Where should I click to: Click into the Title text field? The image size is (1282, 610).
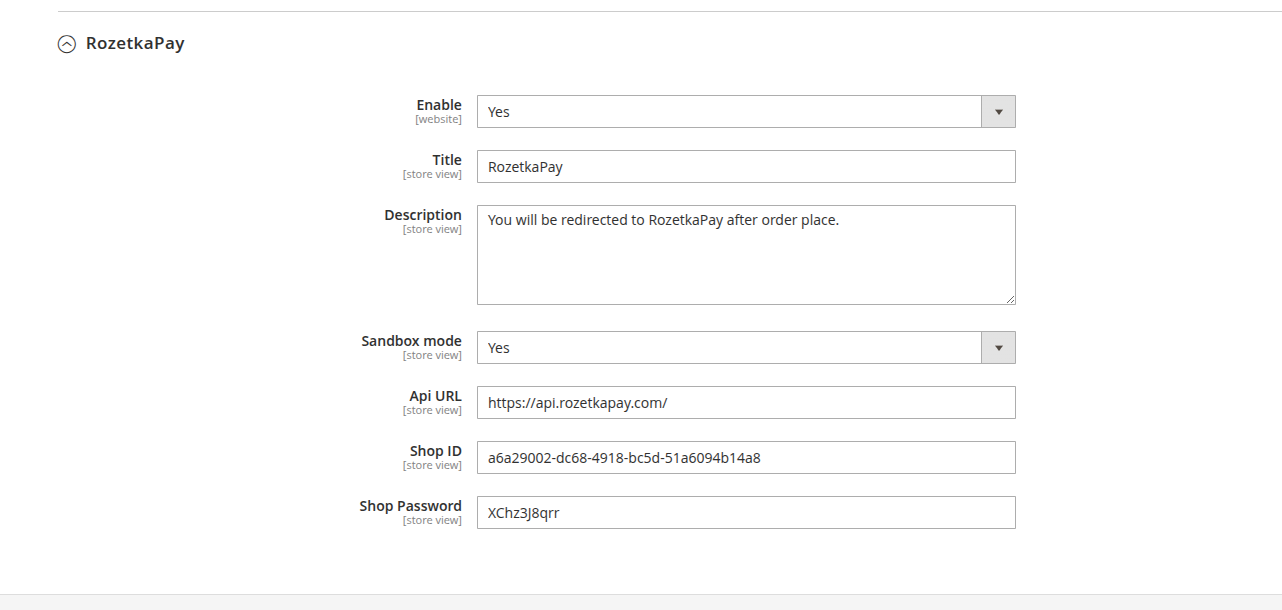pyautogui.click(x=746, y=167)
